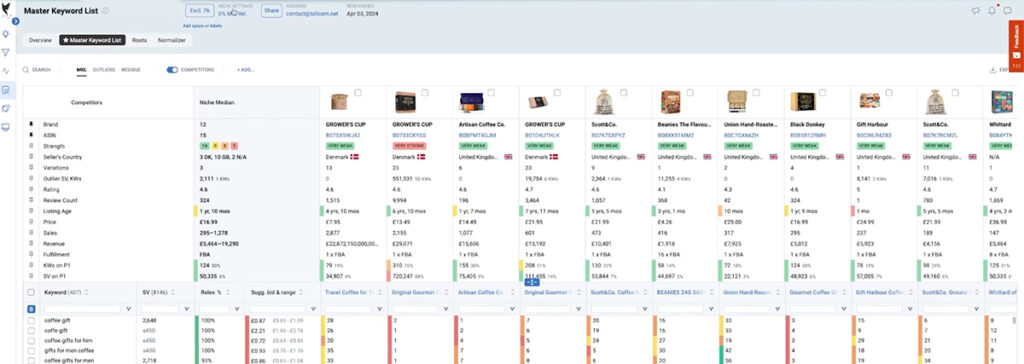Open ASIN link B0733CKYSS
1024x364 pixels.
click(x=410, y=135)
